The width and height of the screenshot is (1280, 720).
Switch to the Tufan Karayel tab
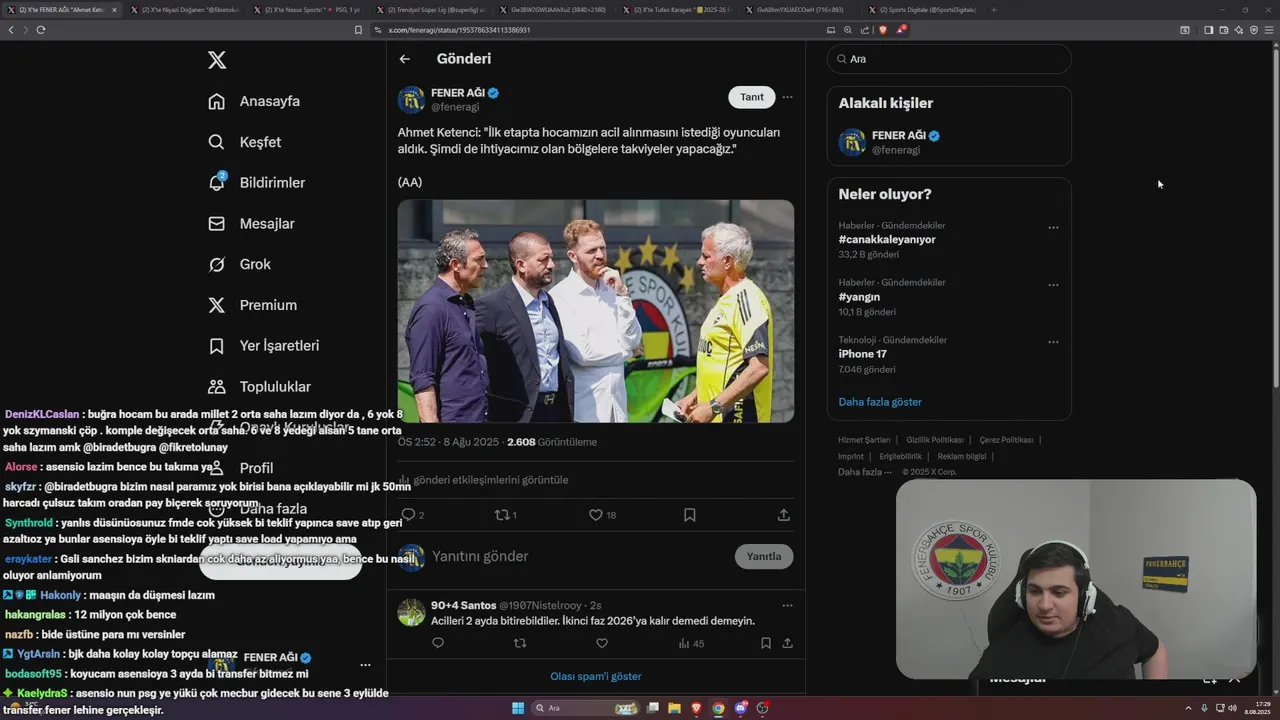tap(677, 9)
